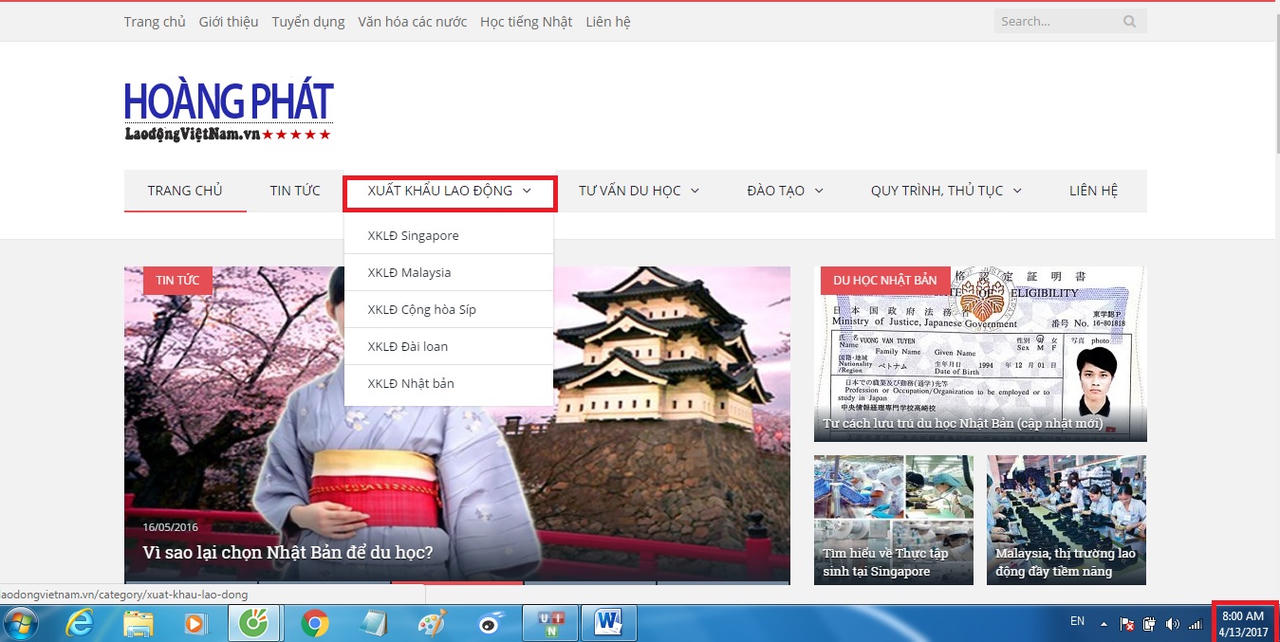
Task: Open Google Chrome from the taskbar
Action: point(315,623)
